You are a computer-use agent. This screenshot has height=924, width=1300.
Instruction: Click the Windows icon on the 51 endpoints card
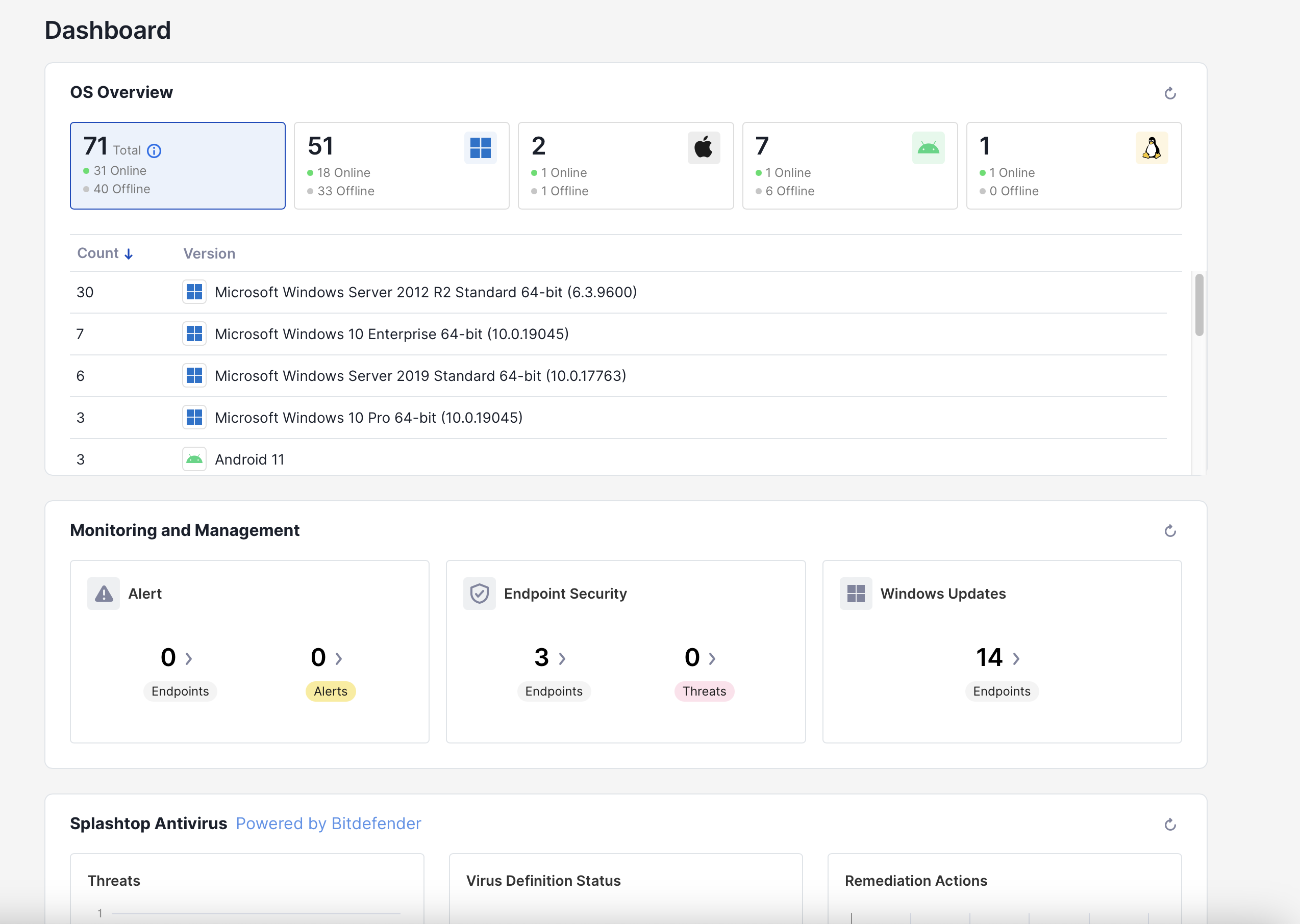click(x=481, y=147)
